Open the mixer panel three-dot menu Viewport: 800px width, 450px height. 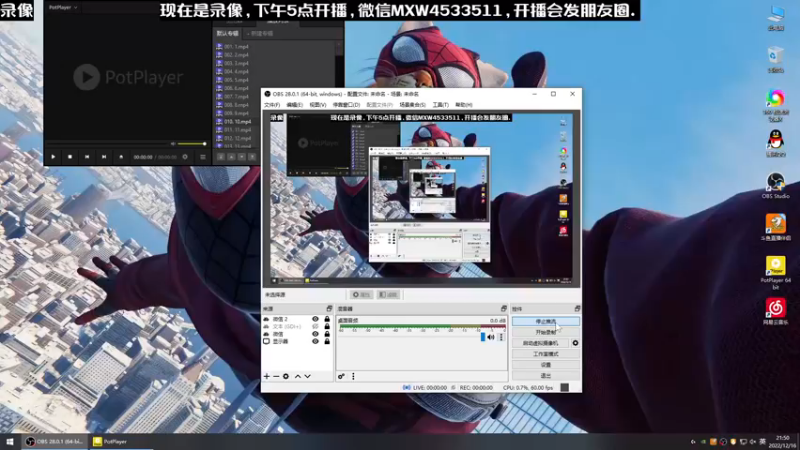(x=353, y=377)
